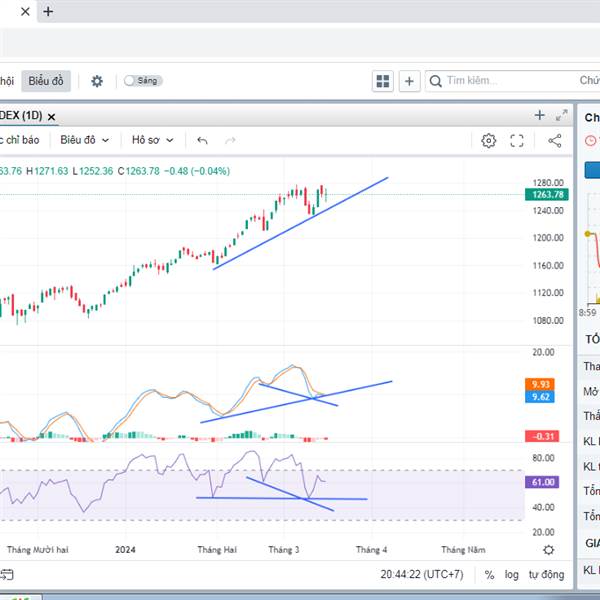Viewport: 600px width, 600px height.
Task: Open a new browser tab
Action: (x=48, y=12)
